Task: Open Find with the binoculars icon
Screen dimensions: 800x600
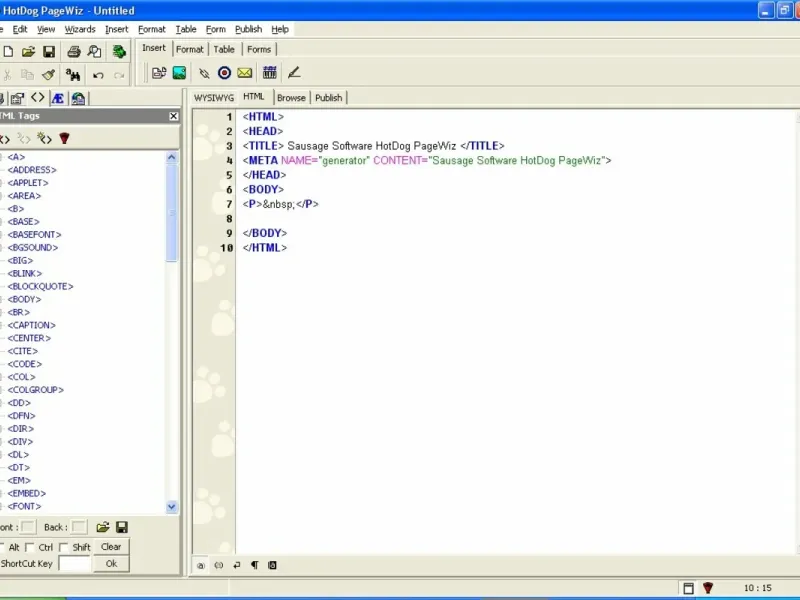Action: (x=72, y=76)
